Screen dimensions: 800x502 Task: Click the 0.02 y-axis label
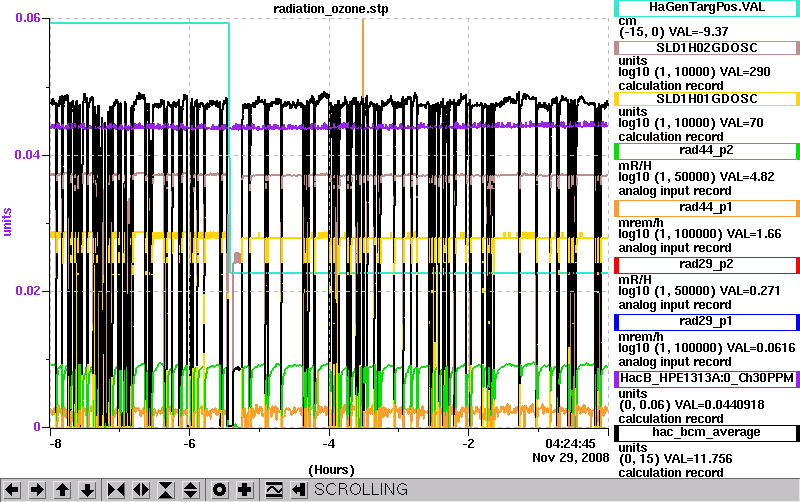[28, 291]
